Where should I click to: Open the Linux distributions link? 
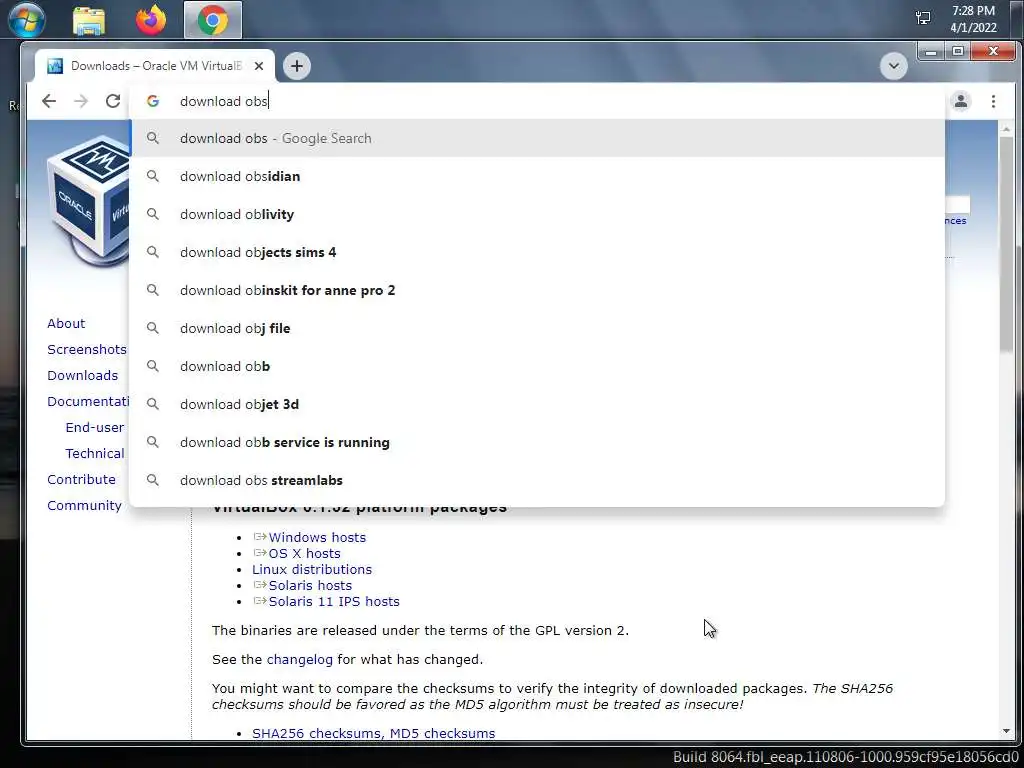(312, 569)
